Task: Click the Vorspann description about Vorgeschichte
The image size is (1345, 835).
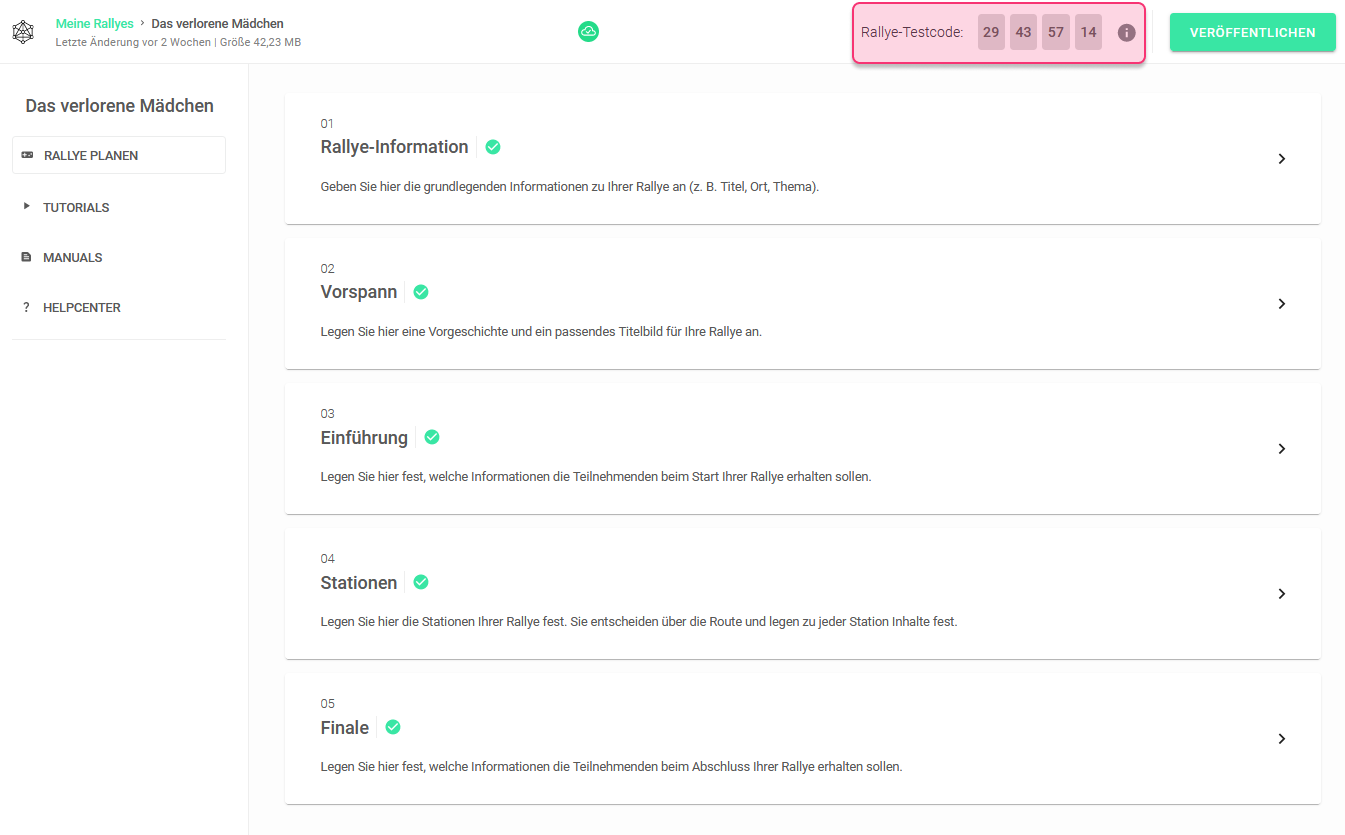Action: 541,332
